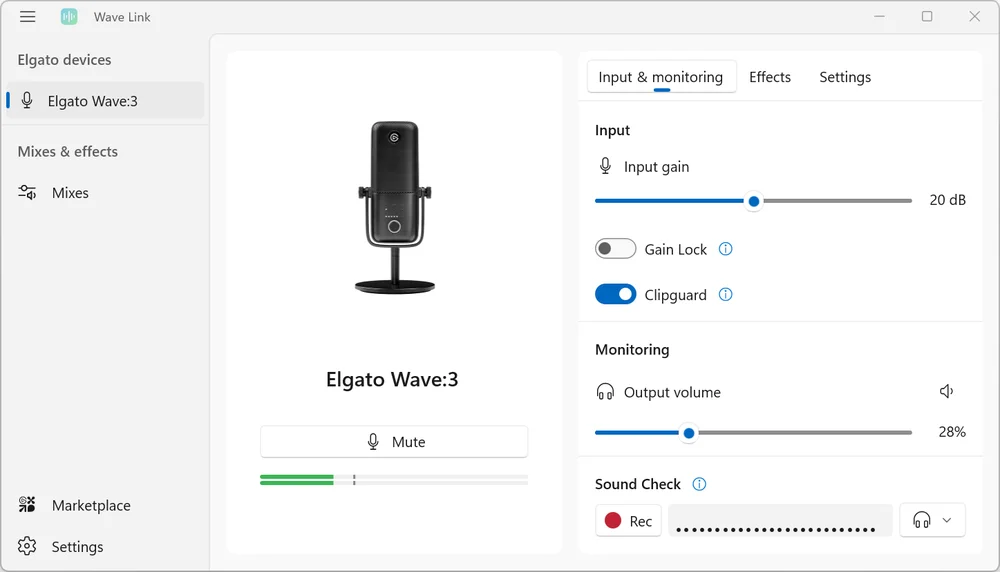Image resolution: width=1000 pixels, height=572 pixels.
Task: Click the Elgato Wave:3 microphone image
Action: [x=394, y=207]
